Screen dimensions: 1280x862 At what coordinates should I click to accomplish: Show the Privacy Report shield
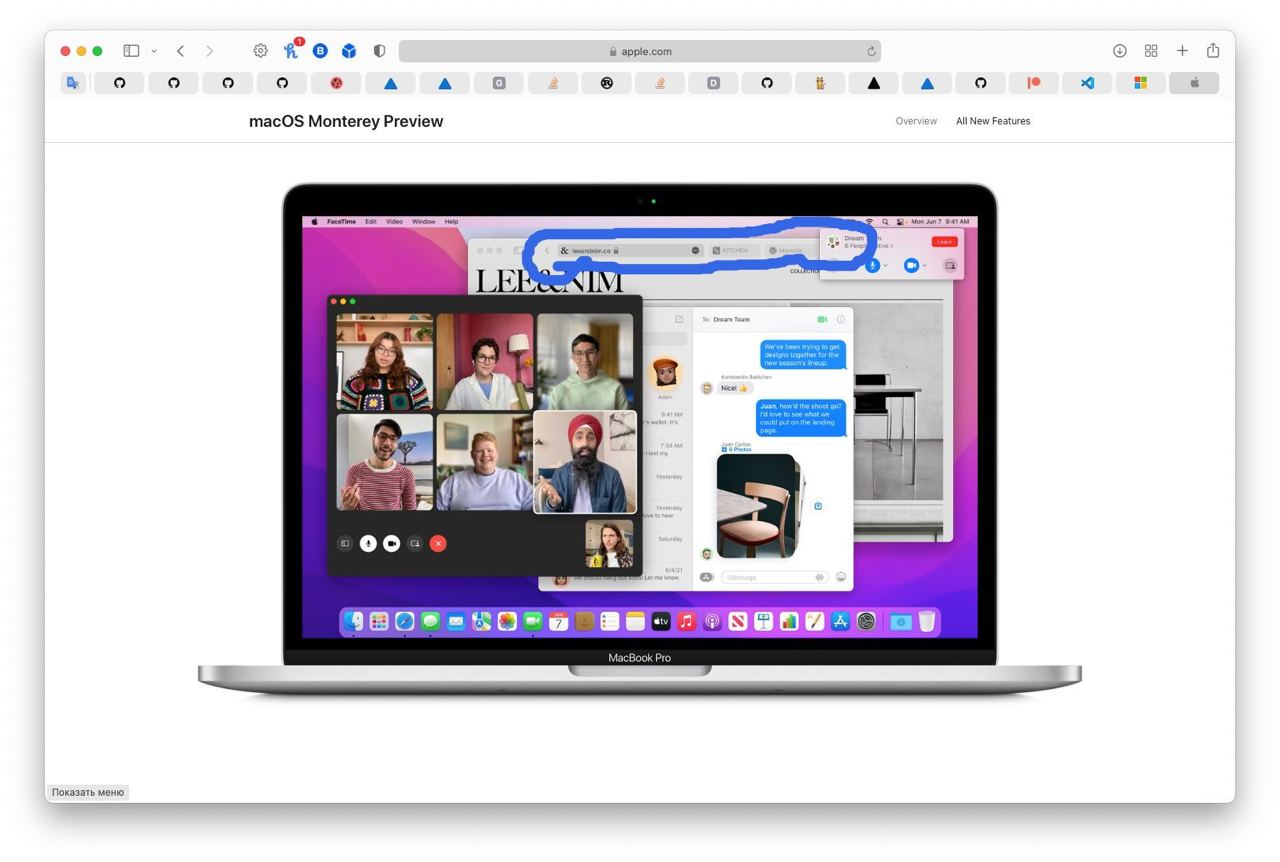tap(379, 51)
